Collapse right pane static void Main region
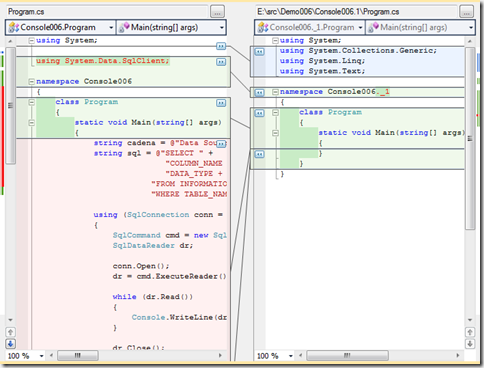 click(x=275, y=133)
